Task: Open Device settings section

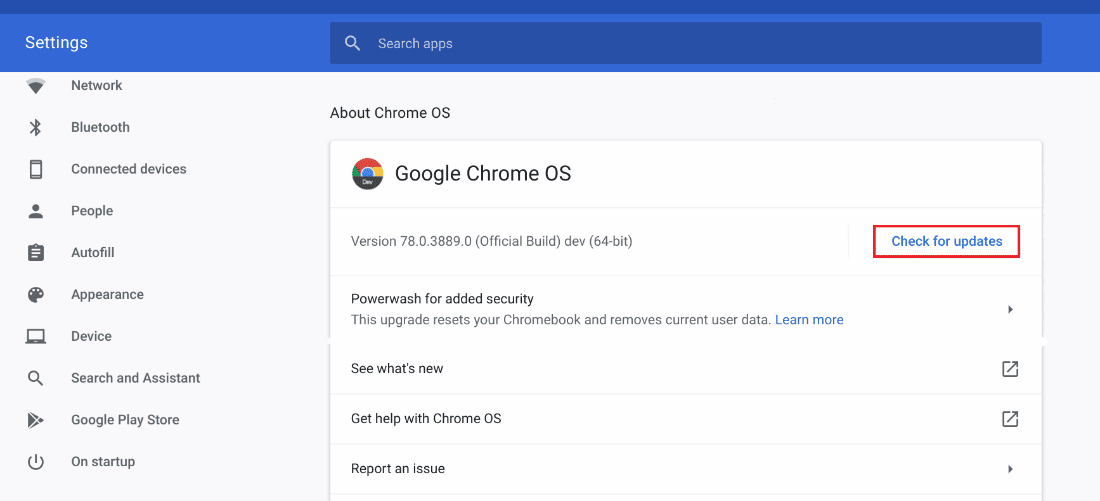Action: 91,337
